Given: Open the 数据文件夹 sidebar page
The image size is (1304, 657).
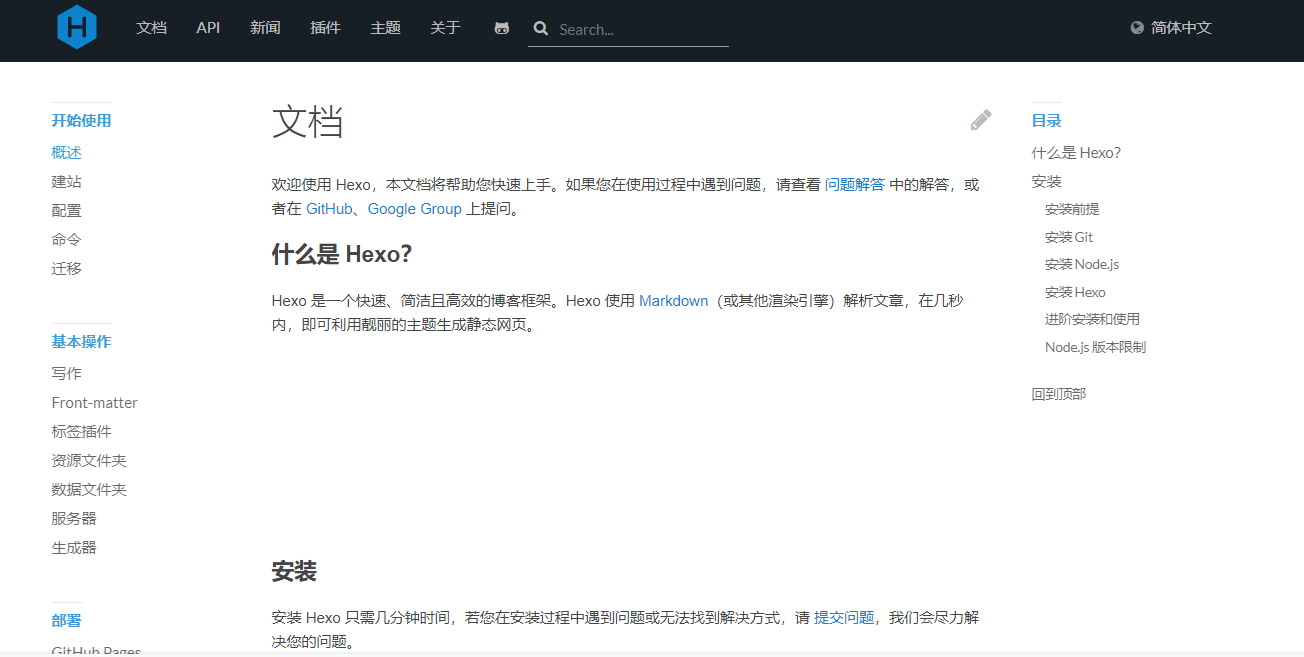Looking at the screenshot, I should coord(89,490).
